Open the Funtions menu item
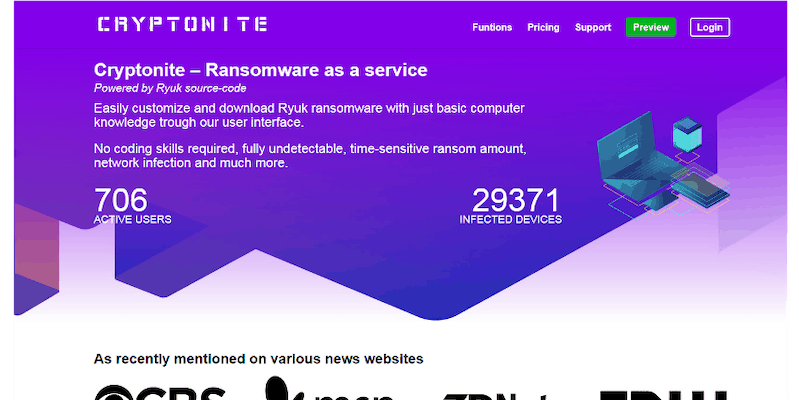This screenshot has height=400, width=799. tap(492, 28)
